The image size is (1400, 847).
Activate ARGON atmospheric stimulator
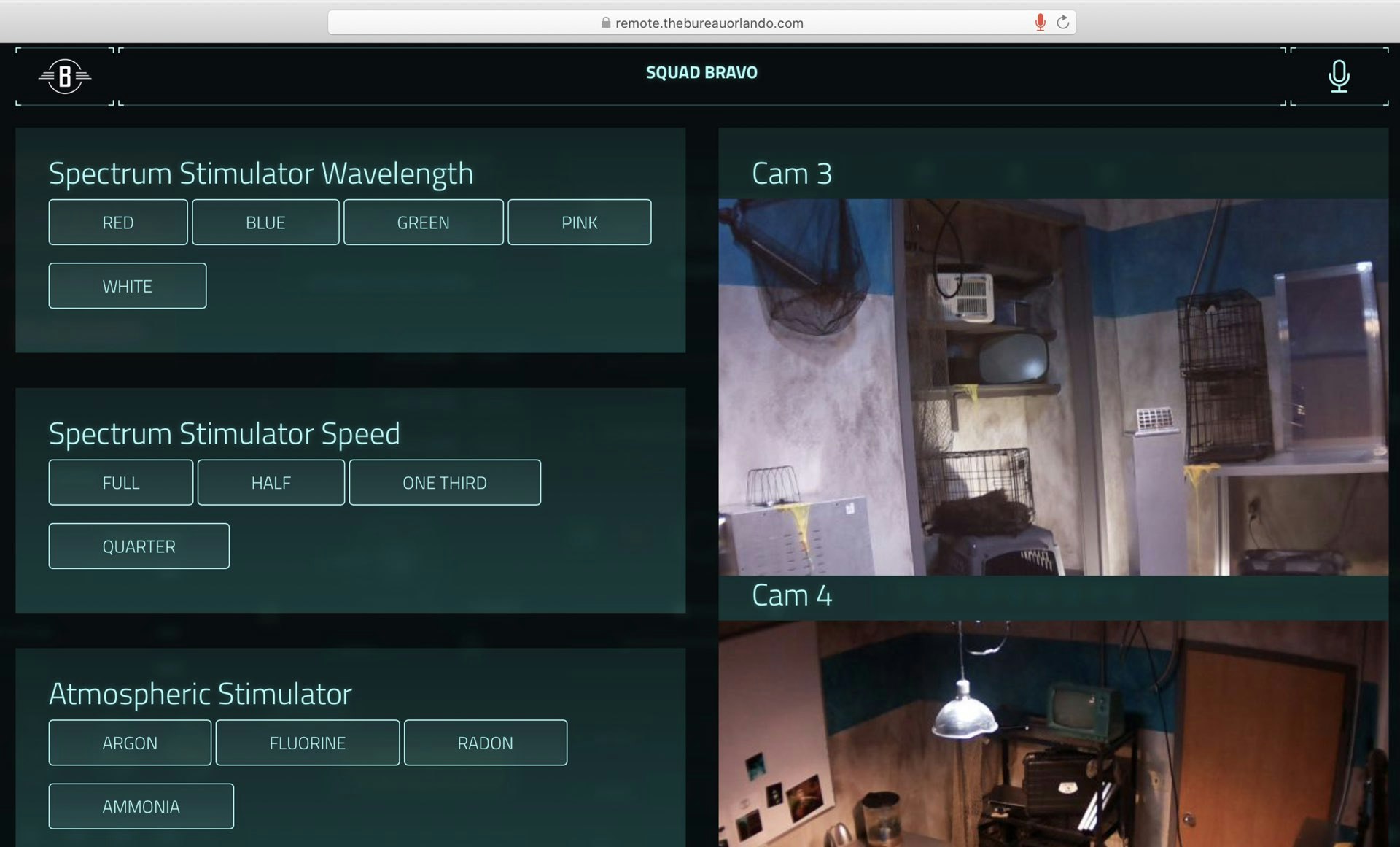pyautogui.click(x=130, y=743)
